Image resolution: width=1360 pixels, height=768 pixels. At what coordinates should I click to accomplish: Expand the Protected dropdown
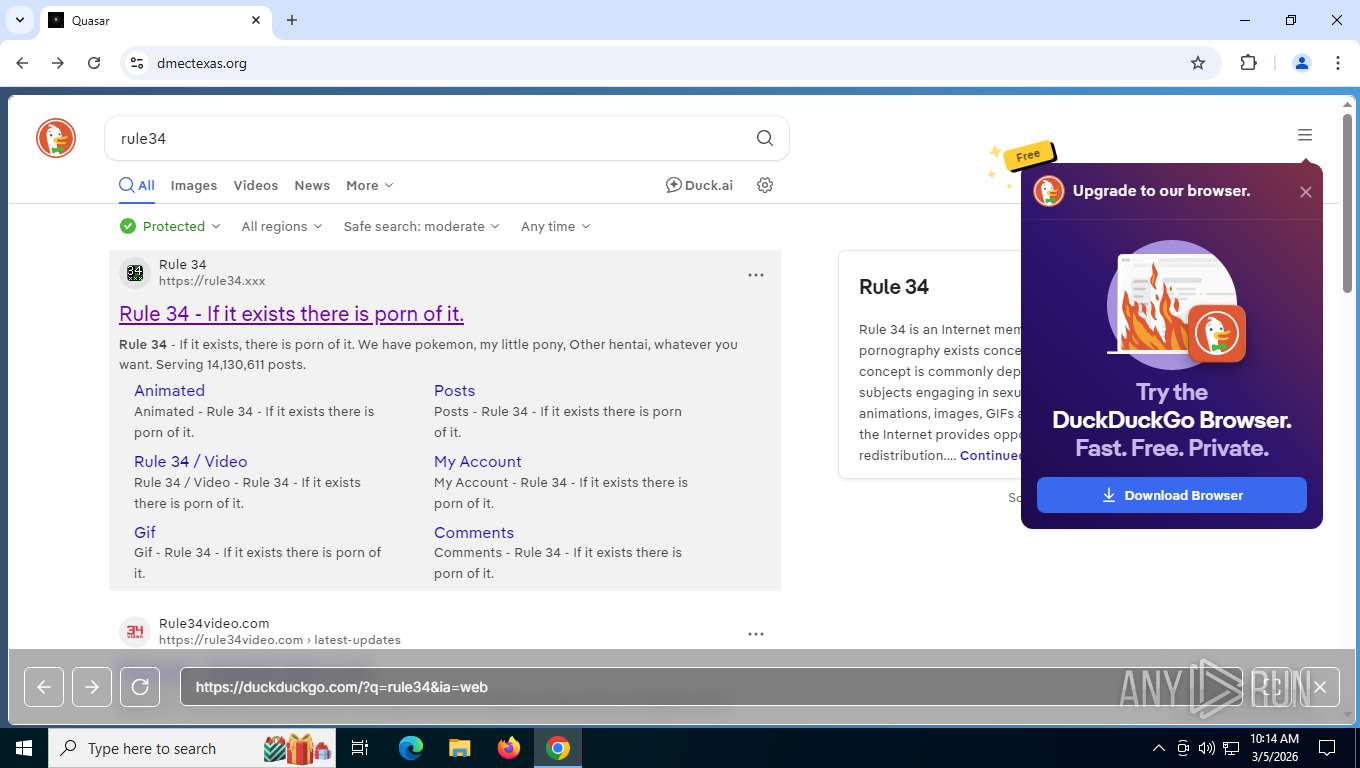click(x=170, y=226)
